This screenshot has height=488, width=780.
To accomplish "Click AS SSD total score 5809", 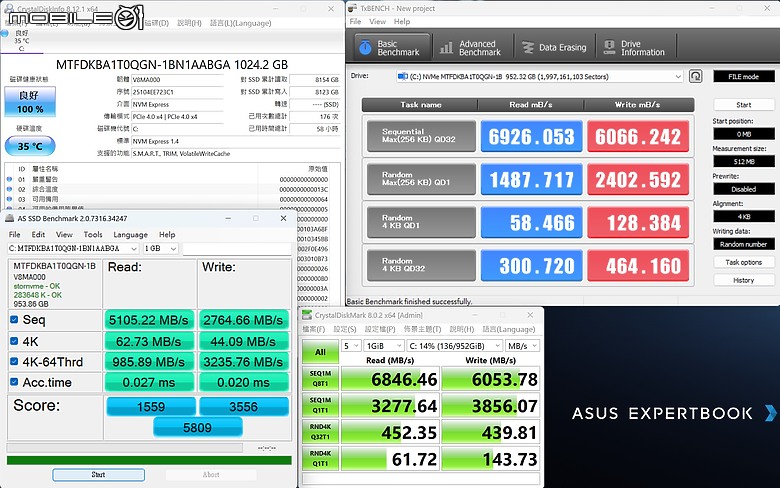I will pyautogui.click(x=197, y=427).
